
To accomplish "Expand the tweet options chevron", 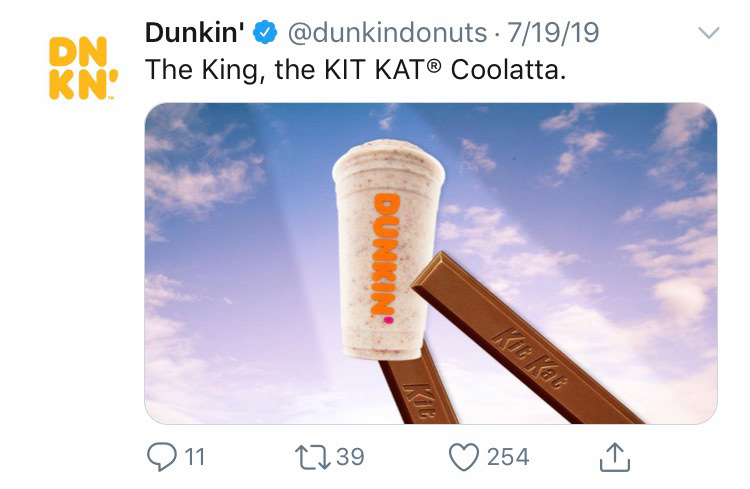I will [x=708, y=33].
